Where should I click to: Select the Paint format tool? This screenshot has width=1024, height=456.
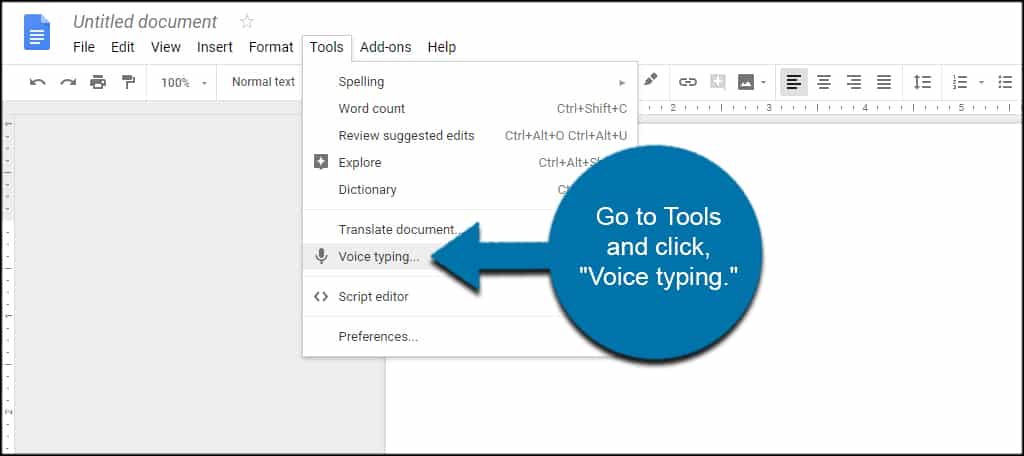click(x=128, y=82)
